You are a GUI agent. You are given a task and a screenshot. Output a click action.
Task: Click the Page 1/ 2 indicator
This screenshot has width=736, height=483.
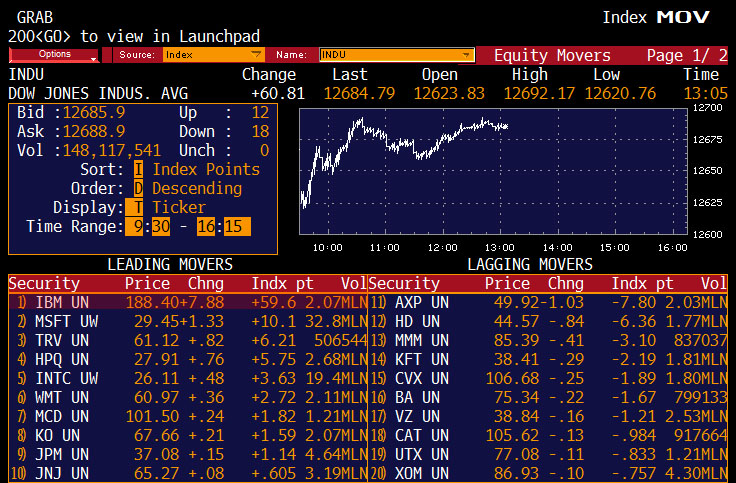click(x=687, y=55)
